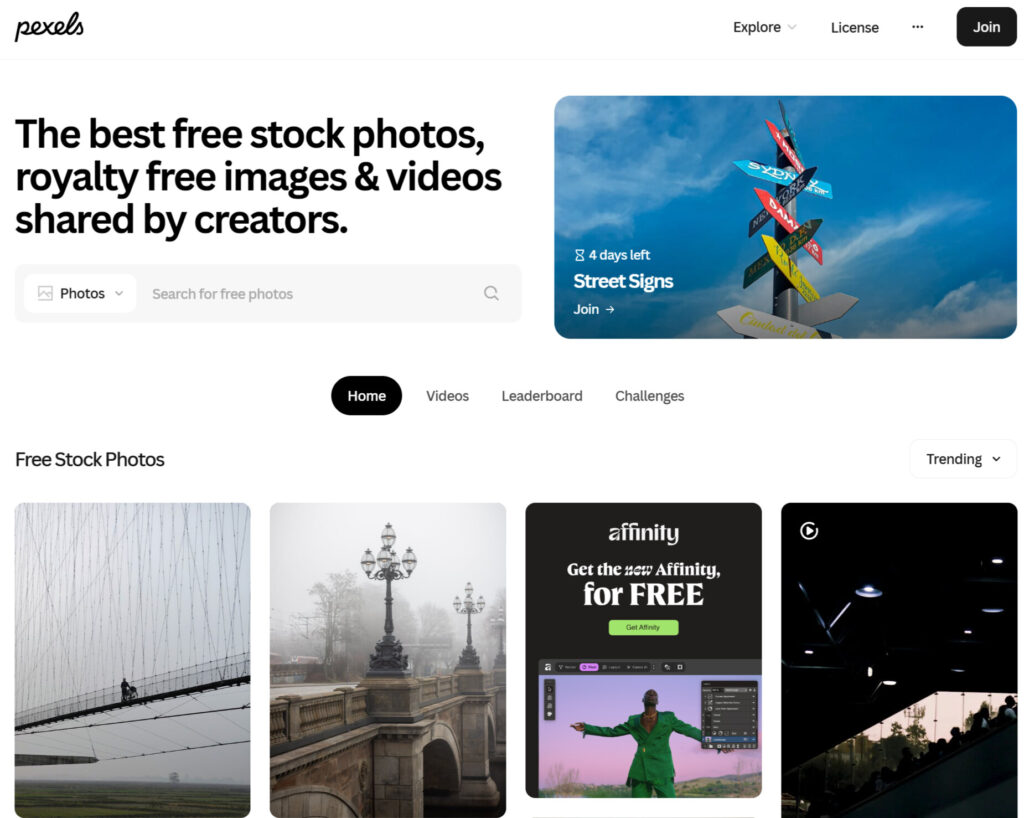The height and width of the screenshot is (818, 1024).
Task: Click the arrow next to Join in banner
Action: [x=610, y=309]
